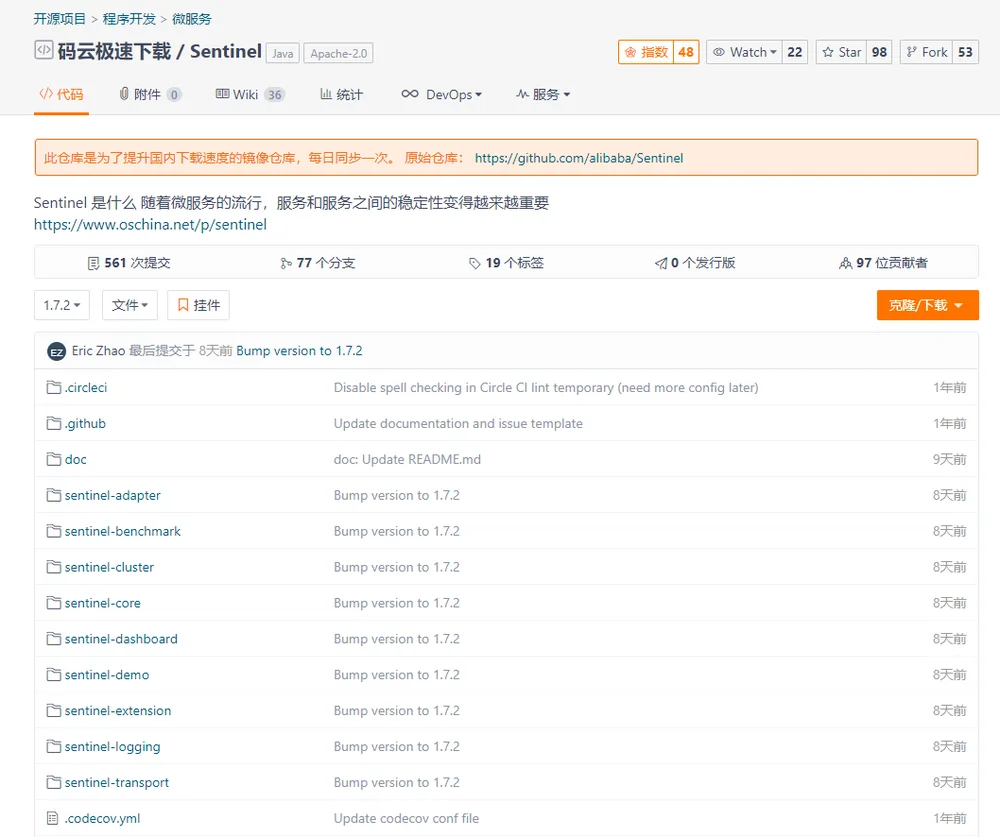Click the repository code icon beside 码云极速下载
The width and height of the screenshot is (1000, 837).
click(43, 50)
